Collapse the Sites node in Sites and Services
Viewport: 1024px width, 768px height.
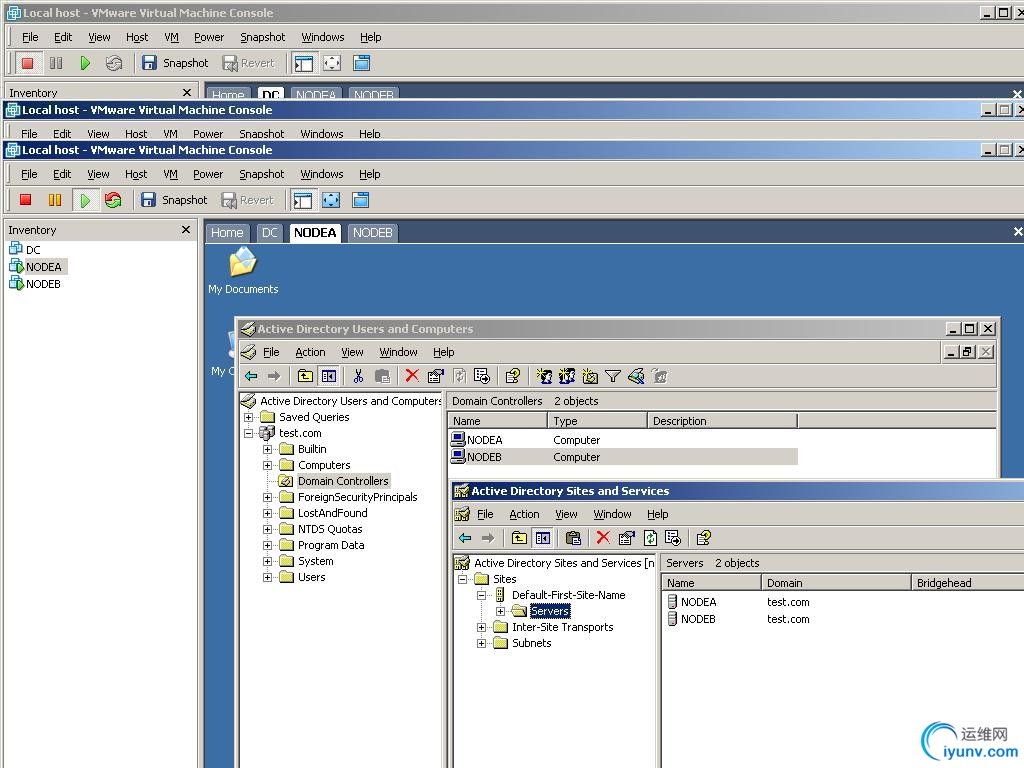tap(462, 579)
